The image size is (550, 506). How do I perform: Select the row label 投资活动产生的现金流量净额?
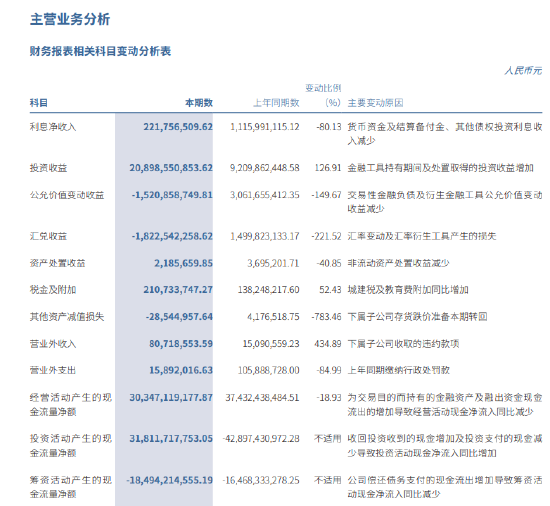tap(71, 446)
